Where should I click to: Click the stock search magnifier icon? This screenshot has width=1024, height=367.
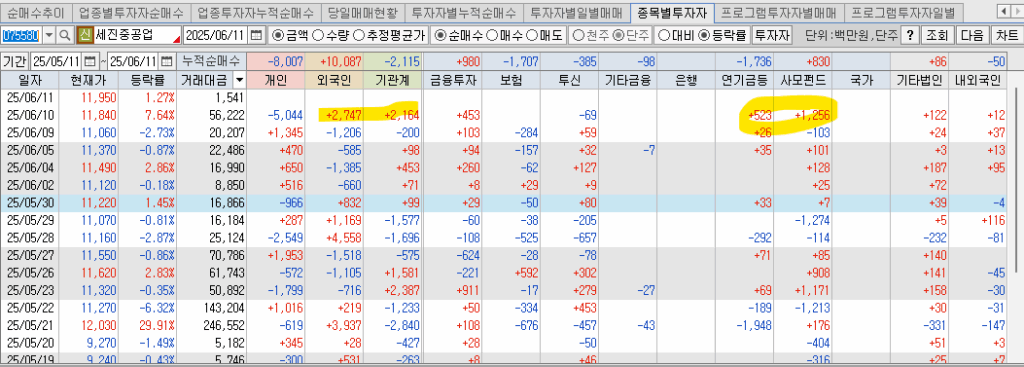point(65,35)
